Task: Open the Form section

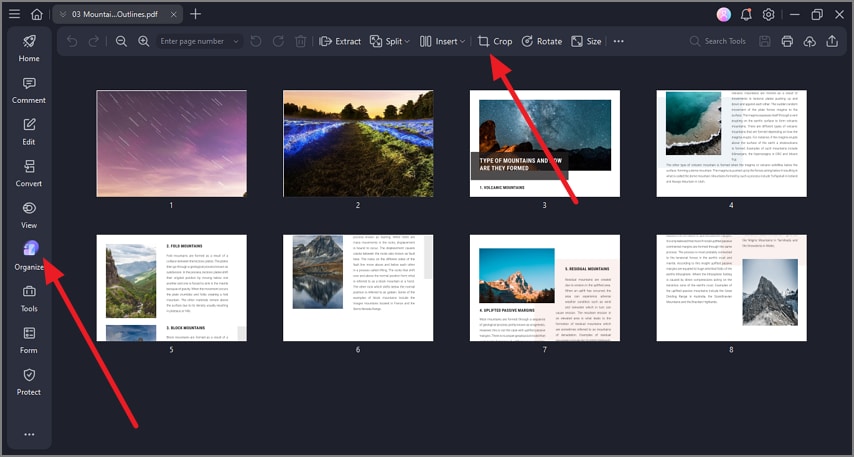Action: click(29, 340)
